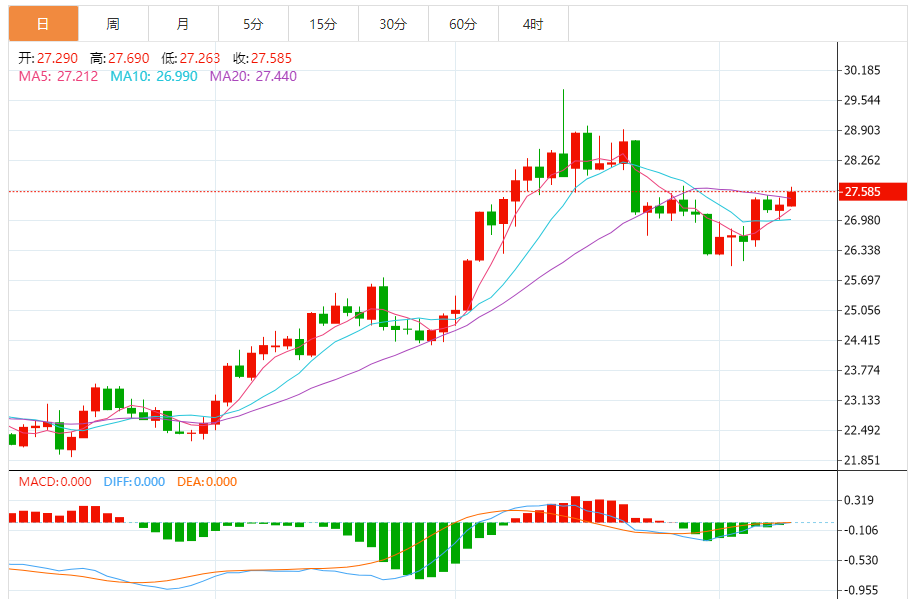Viewport: 916px width, 599px height.
Task: Click the 23.774 price axis value
Action: pos(862,370)
